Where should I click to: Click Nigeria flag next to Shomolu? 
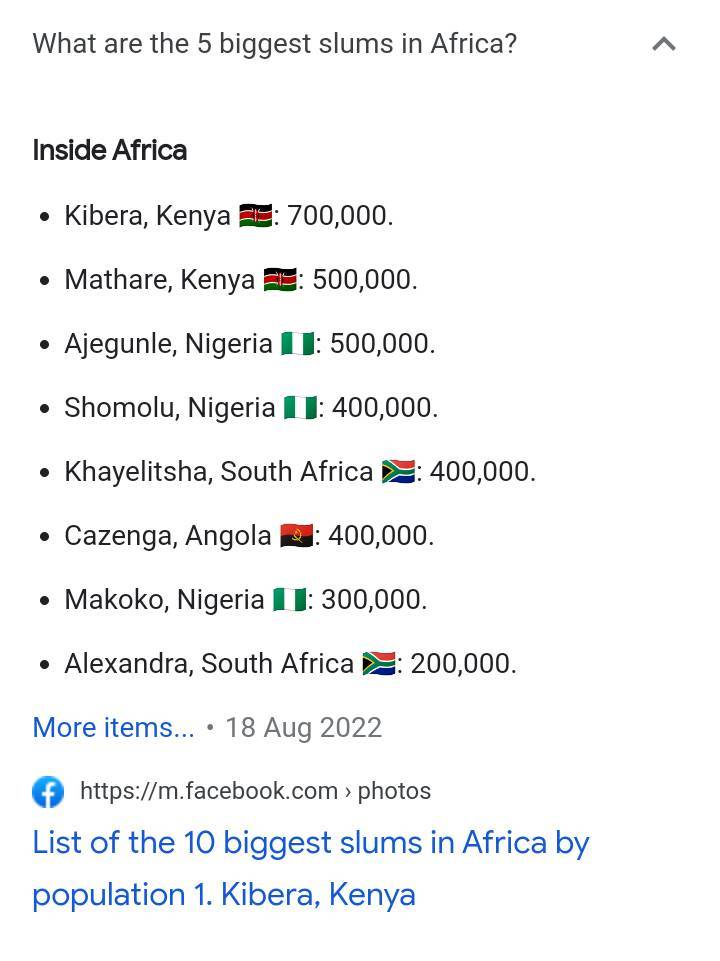pyautogui.click(x=300, y=408)
